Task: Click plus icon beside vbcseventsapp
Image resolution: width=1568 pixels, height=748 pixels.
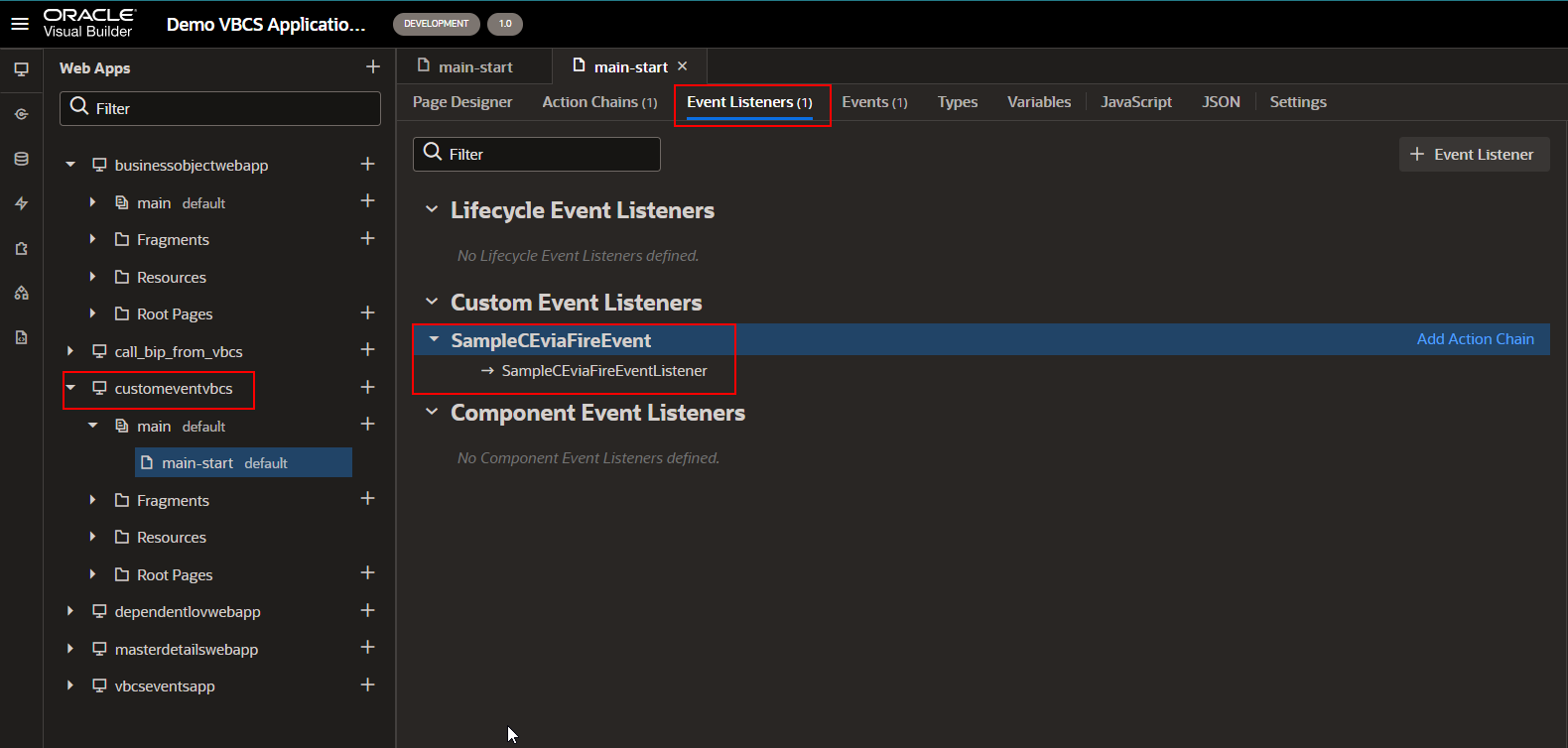Action: (x=367, y=685)
